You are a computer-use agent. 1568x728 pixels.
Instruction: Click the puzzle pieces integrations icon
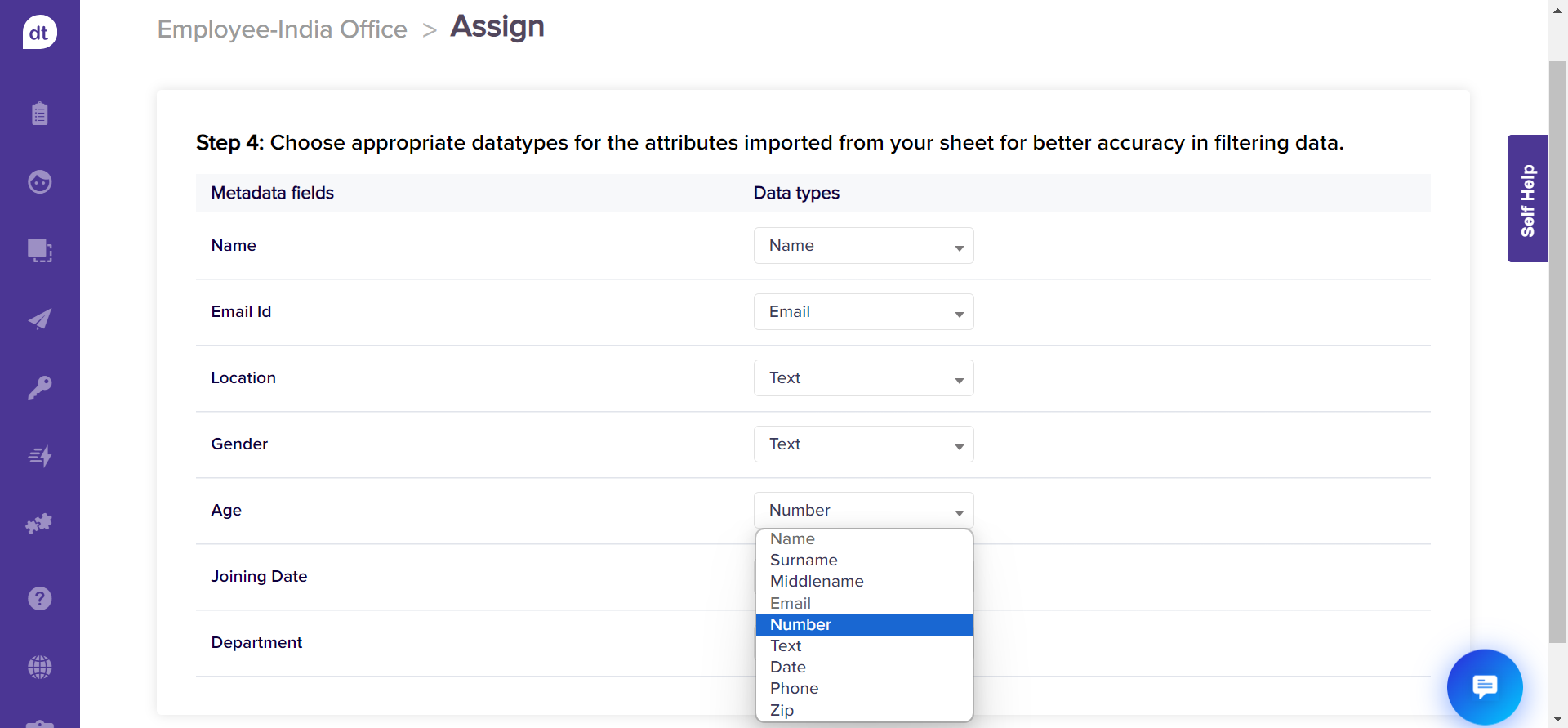tap(39, 524)
